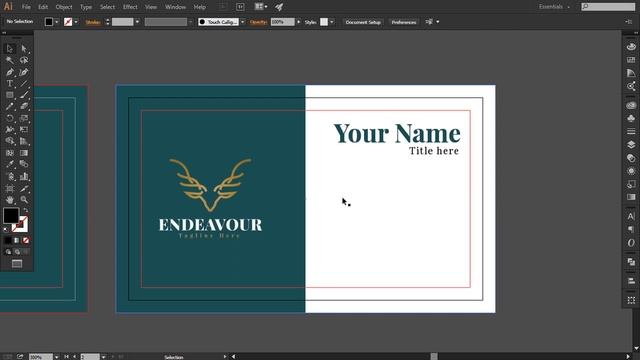This screenshot has height=360, width=640.
Task: Select the Lasso tool
Action: [x=24, y=60]
